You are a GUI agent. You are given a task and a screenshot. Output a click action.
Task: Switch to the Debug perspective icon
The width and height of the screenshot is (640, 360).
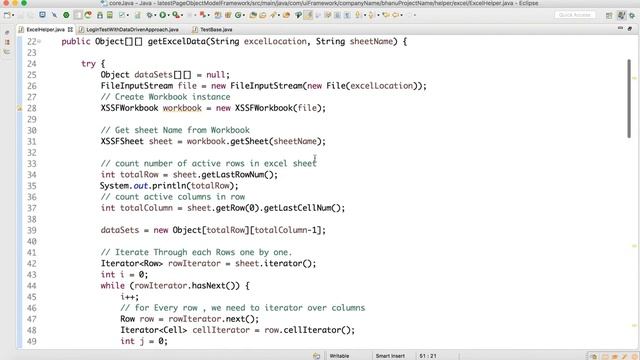632,16
